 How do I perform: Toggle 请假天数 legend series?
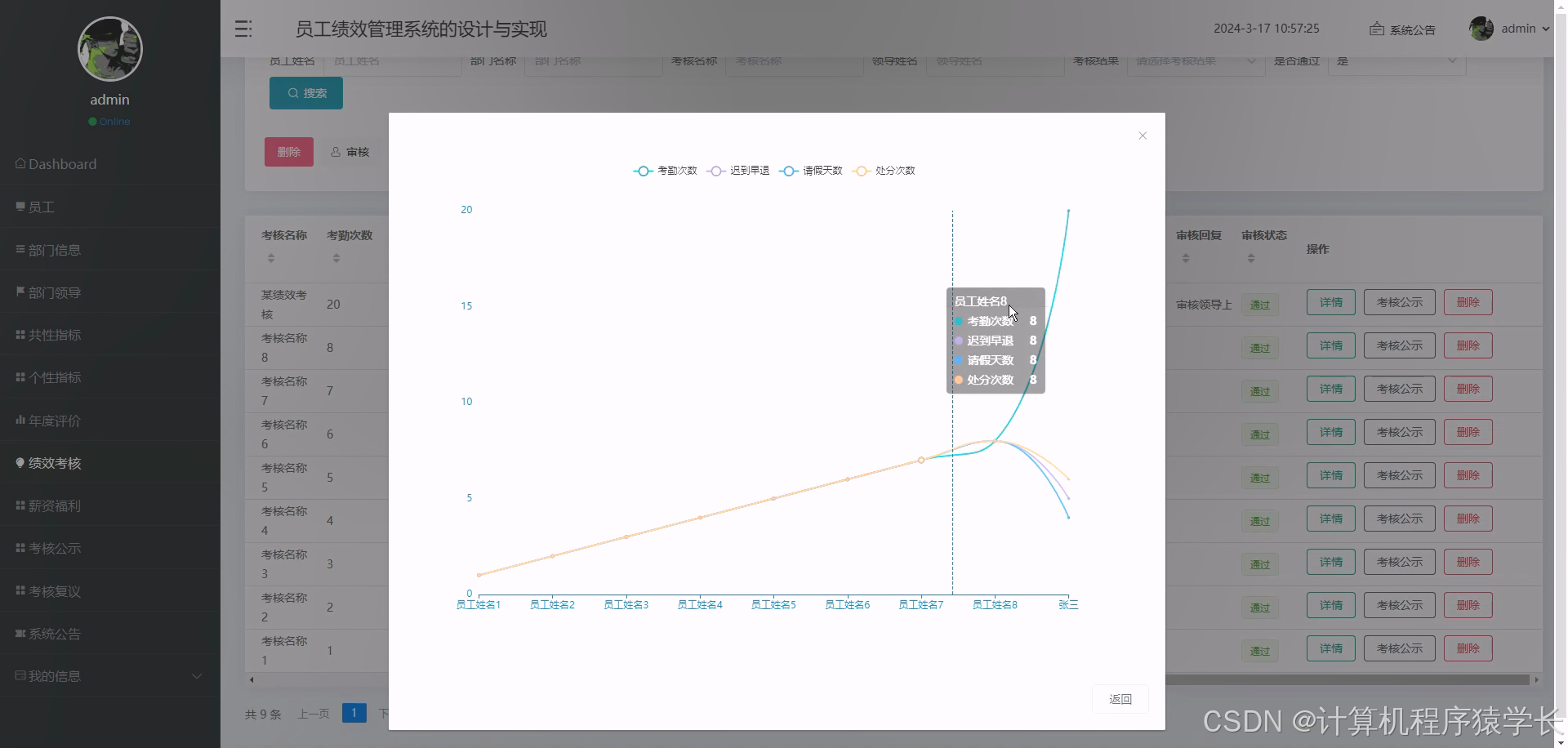pos(811,171)
